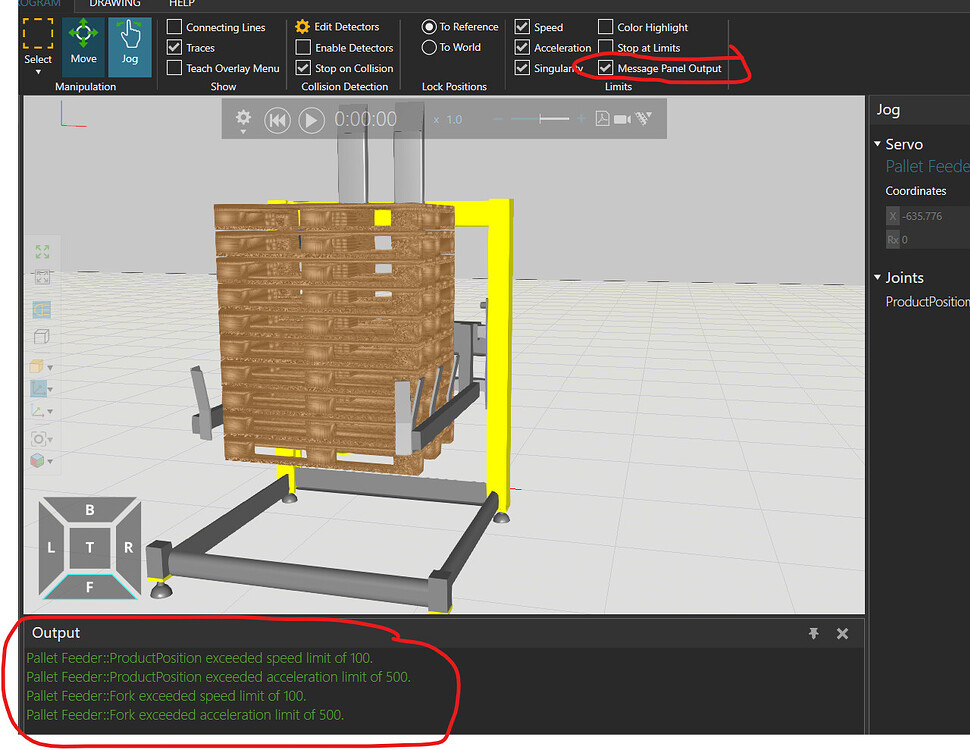Open simulation settings gear on playback bar
Screen dimensions: 970x750
[x=243, y=119]
